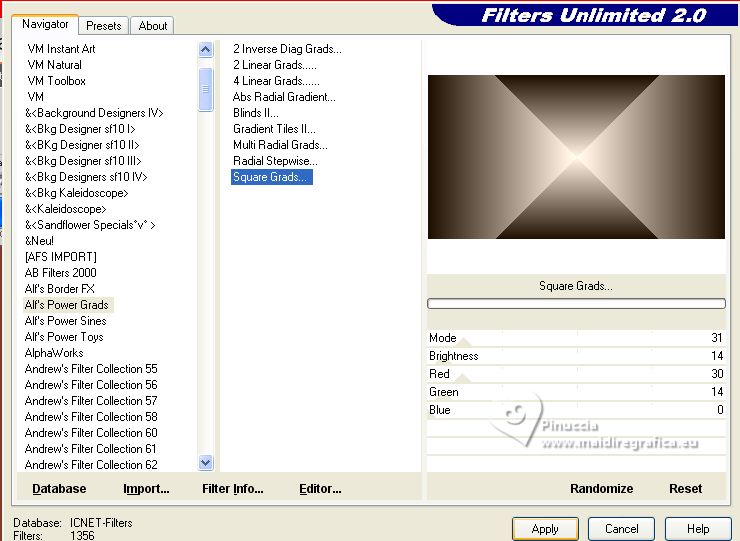Select the [AFS IMPORT] category
This screenshot has width=740, height=541.
[60, 257]
